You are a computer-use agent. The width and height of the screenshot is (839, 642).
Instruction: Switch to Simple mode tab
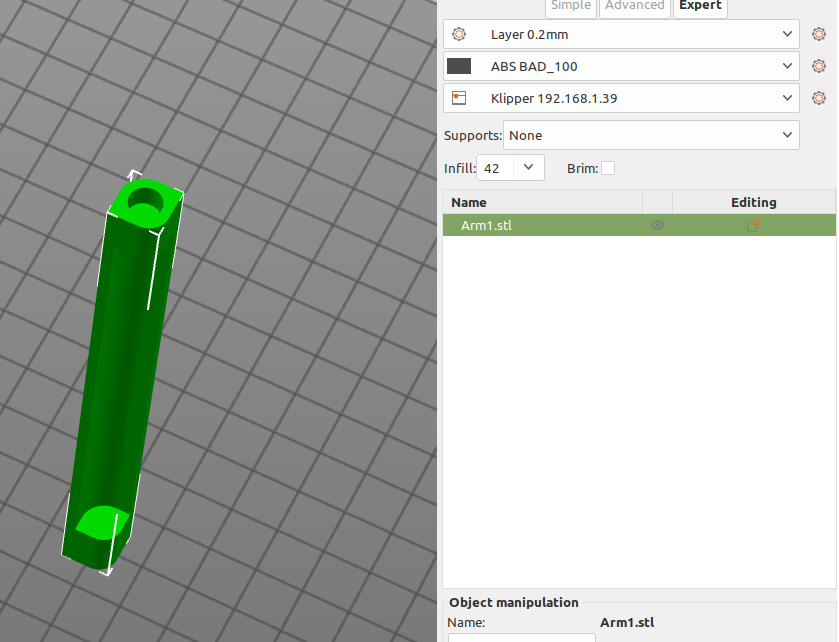(x=571, y=6)
